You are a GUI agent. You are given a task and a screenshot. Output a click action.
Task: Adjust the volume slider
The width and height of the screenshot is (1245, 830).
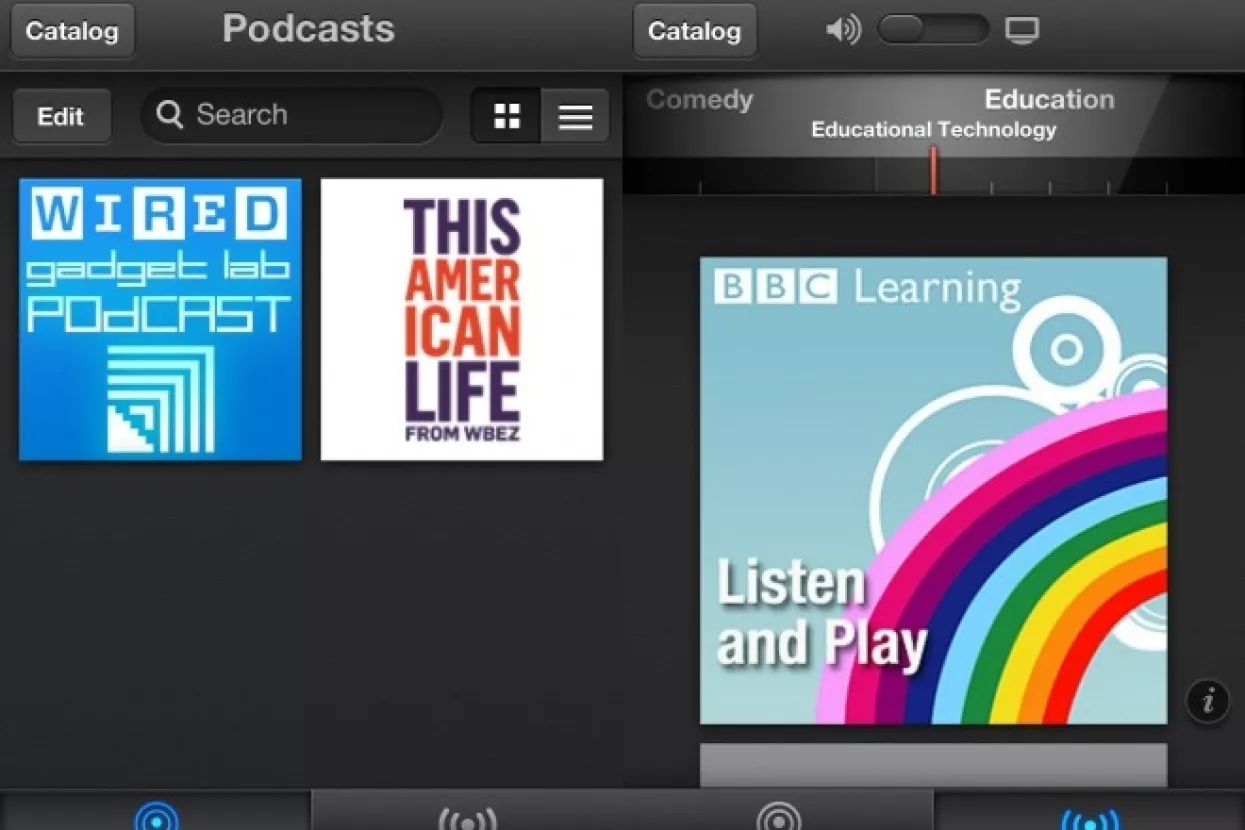(x=932, y=30)
